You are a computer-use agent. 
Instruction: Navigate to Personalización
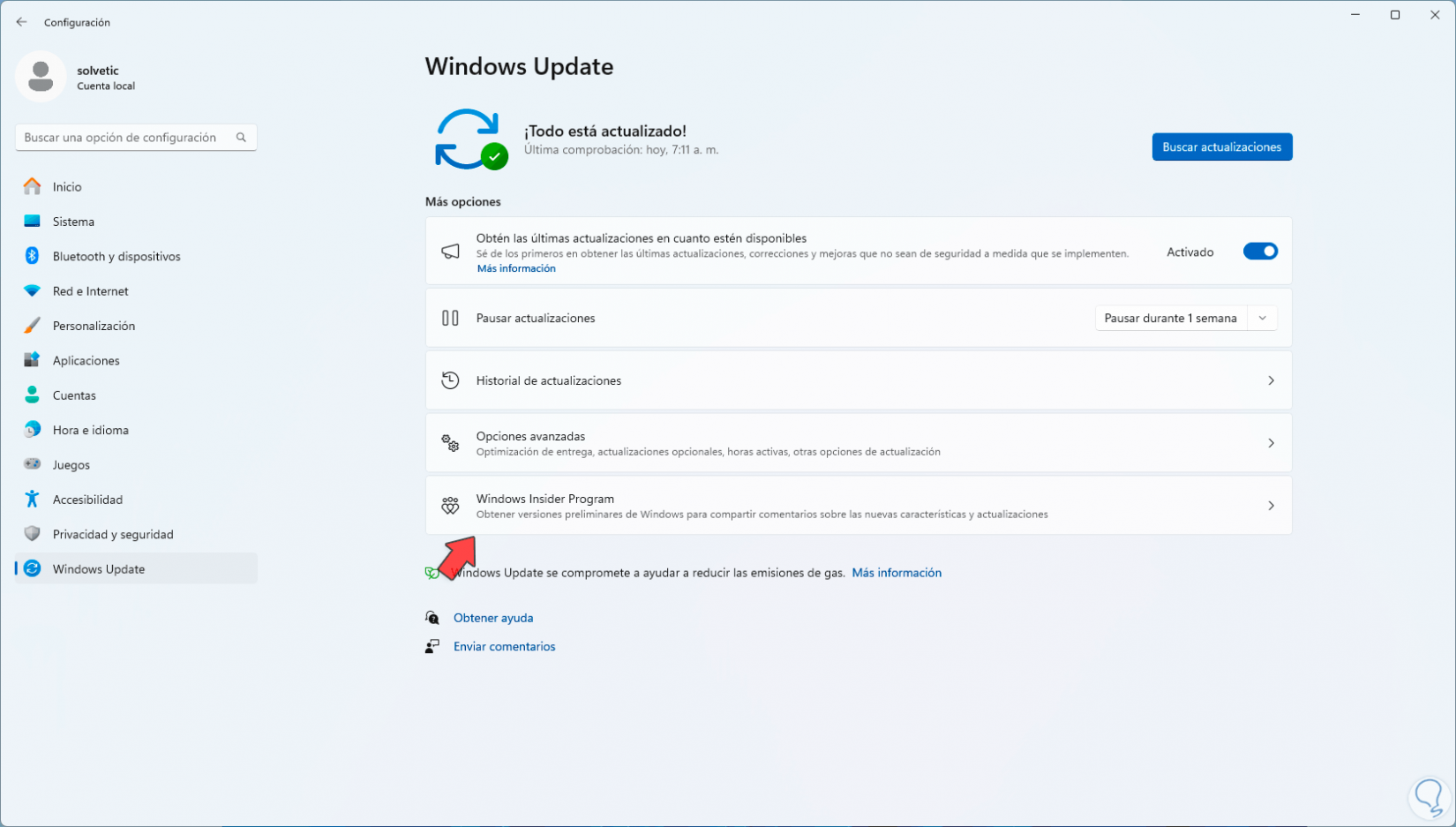(x=136, y=326)
